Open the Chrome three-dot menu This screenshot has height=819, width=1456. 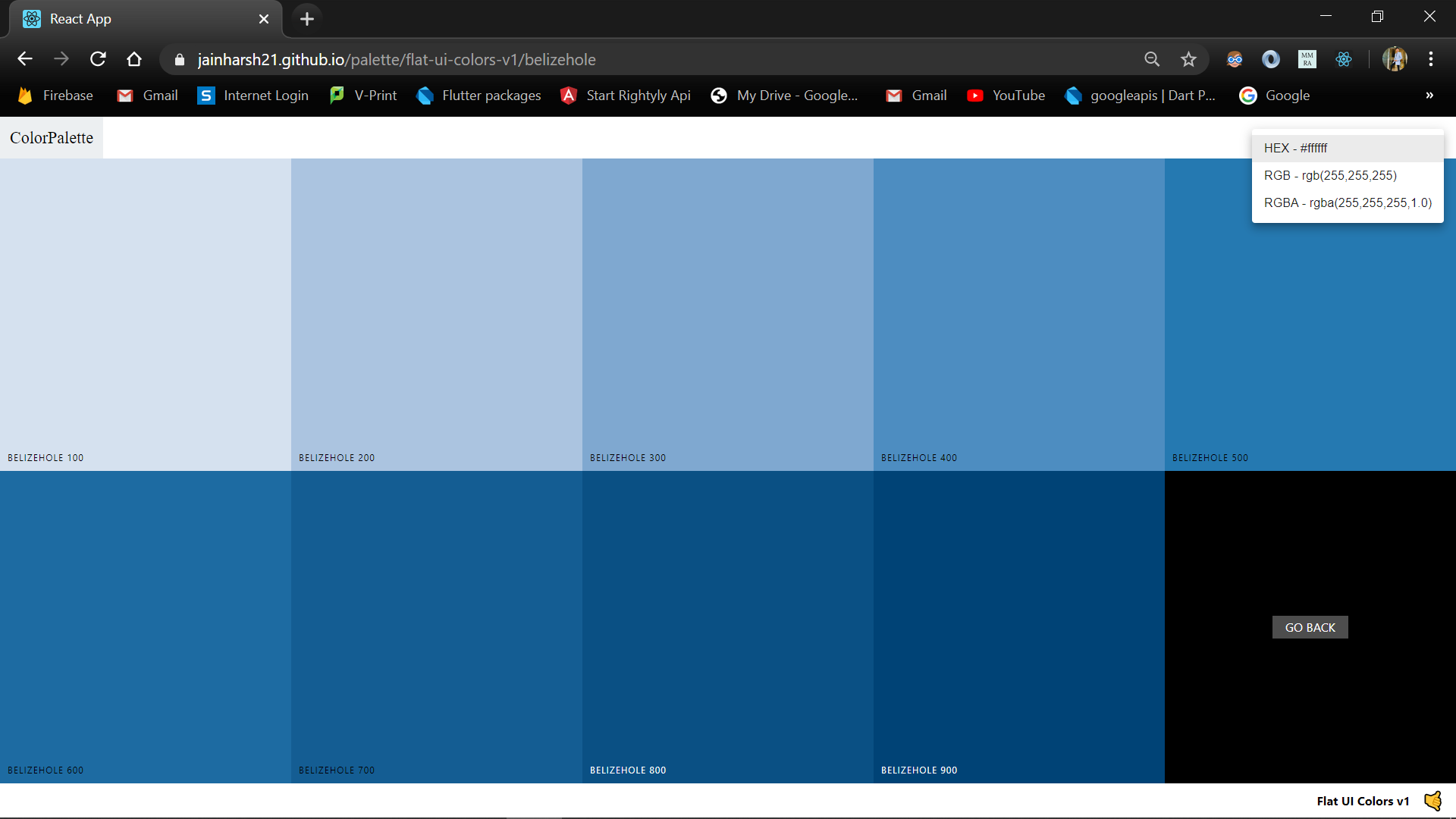(1432, 59)
